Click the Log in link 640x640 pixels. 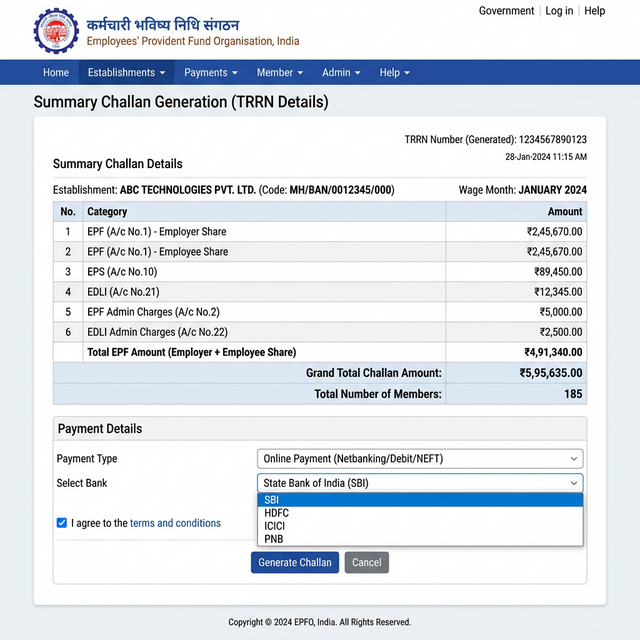pos(559,11)
